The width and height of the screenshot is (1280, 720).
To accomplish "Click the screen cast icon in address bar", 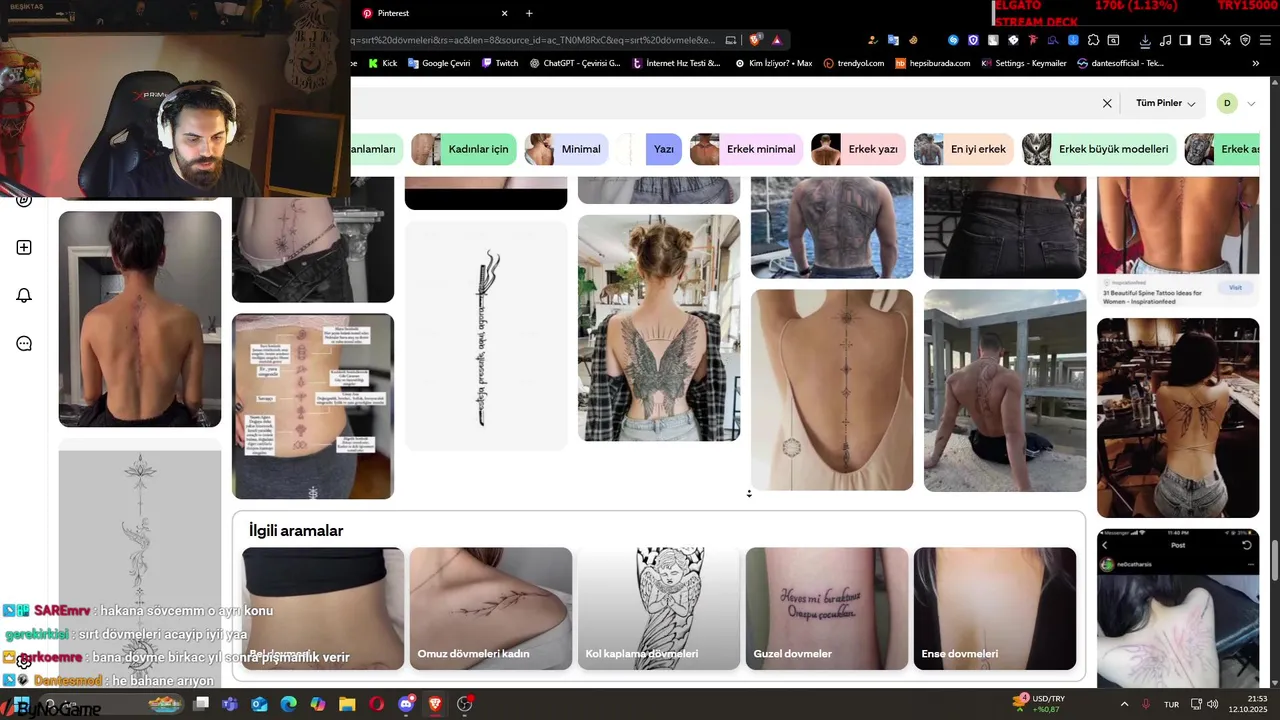I will (x=731, y=40).
